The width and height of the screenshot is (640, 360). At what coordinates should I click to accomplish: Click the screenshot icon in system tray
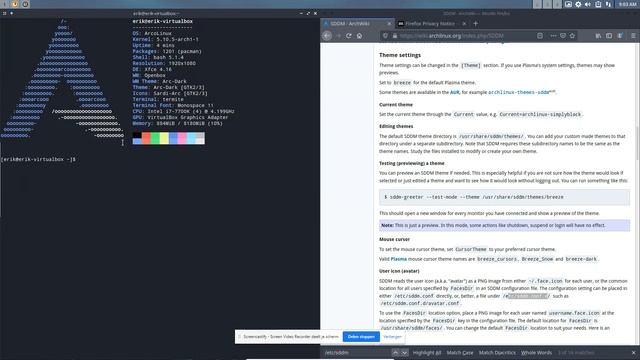[568, 4]
